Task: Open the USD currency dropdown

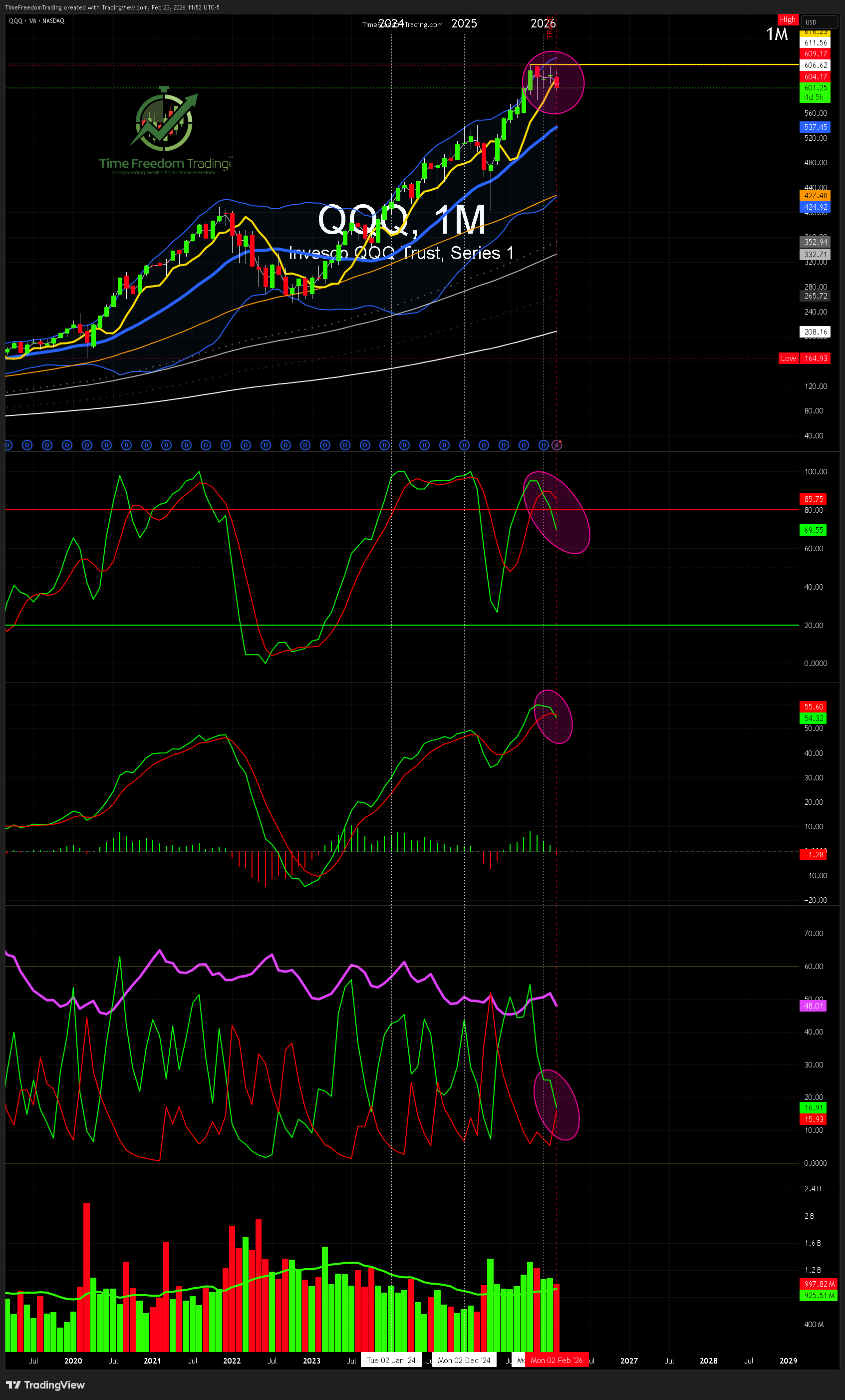Action: (819, 22)
